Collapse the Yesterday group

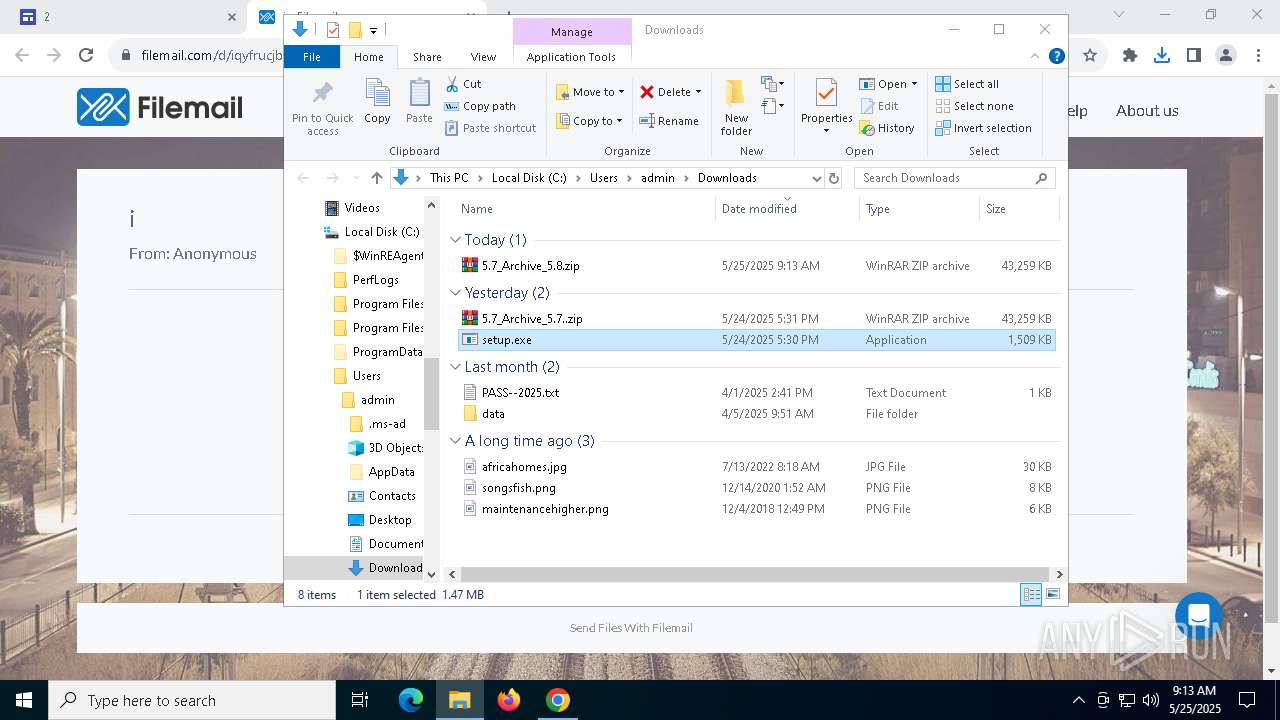pos(455,293)
